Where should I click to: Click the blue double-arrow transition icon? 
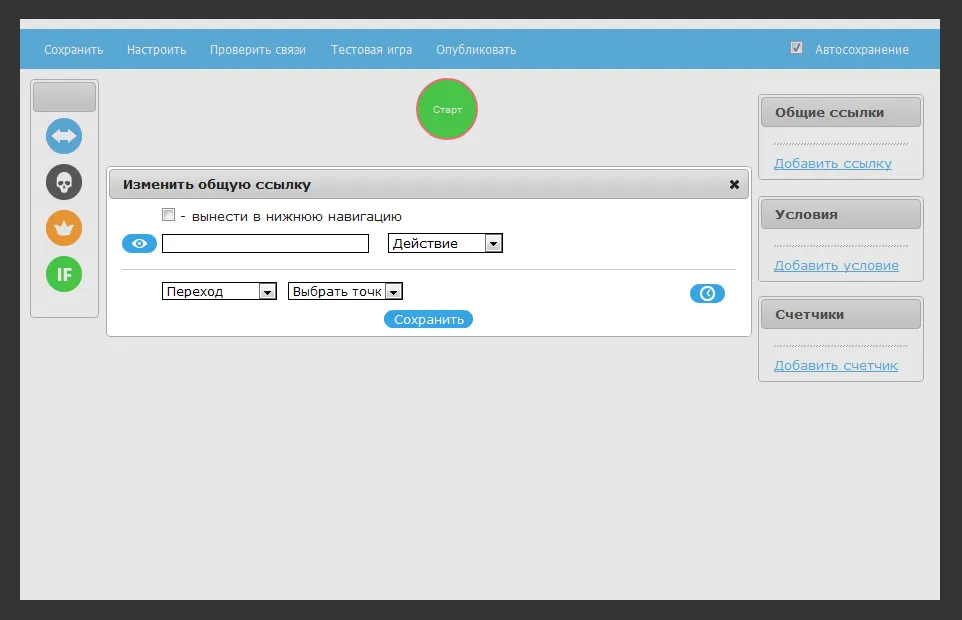tap(64, 136)
